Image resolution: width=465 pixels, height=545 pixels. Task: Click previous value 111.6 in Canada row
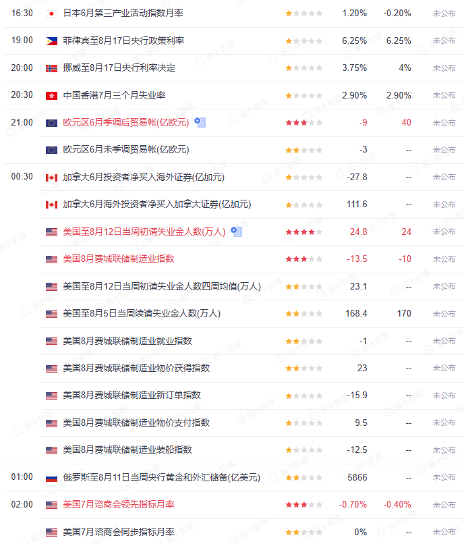pyautogui.click(x=357, y=204)
